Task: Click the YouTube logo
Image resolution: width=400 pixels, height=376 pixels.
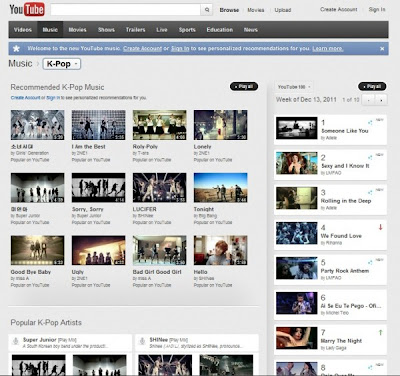Action: click(x=27, y=9)
